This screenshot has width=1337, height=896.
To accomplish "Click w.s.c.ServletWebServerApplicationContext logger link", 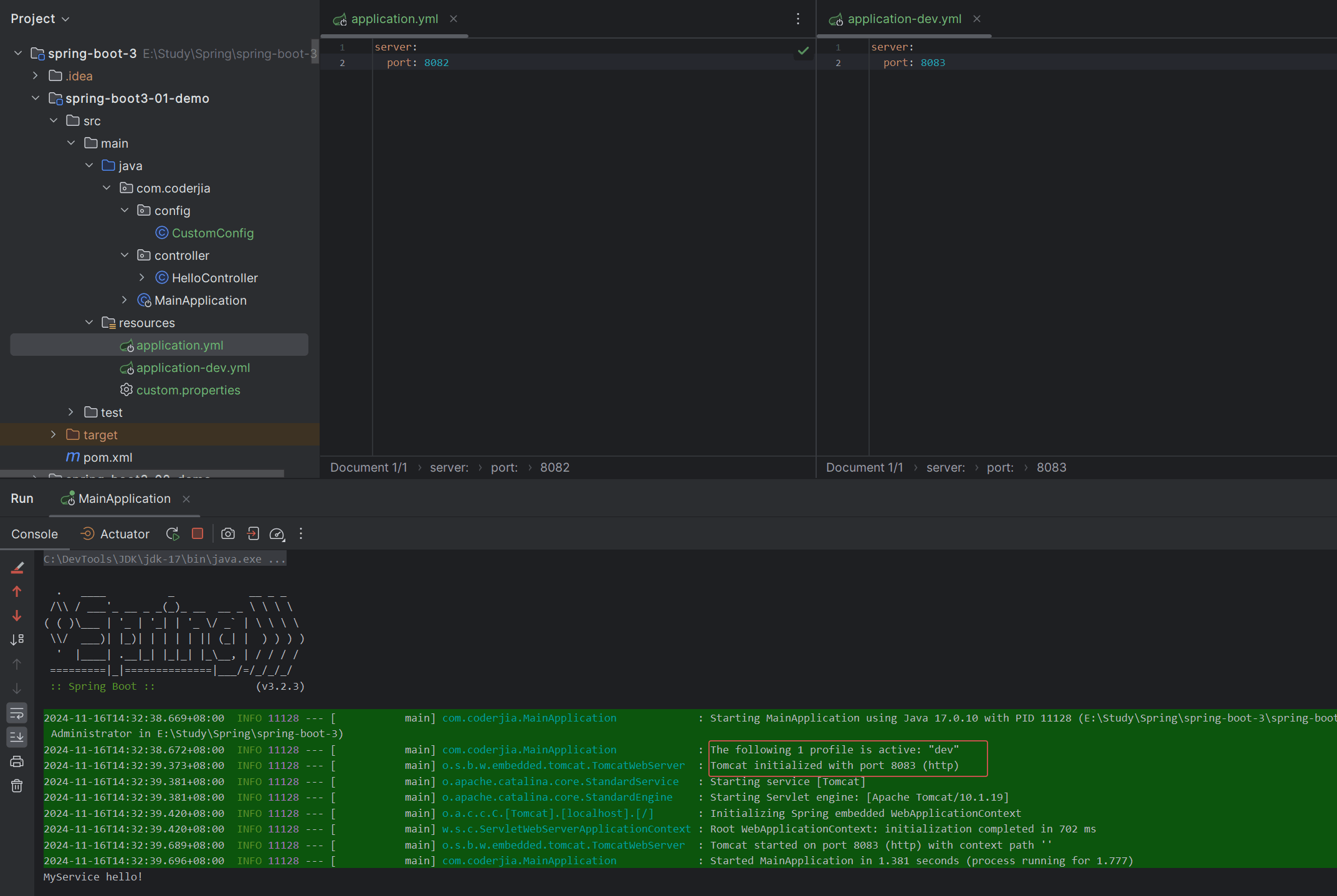I will pos(566,829).
